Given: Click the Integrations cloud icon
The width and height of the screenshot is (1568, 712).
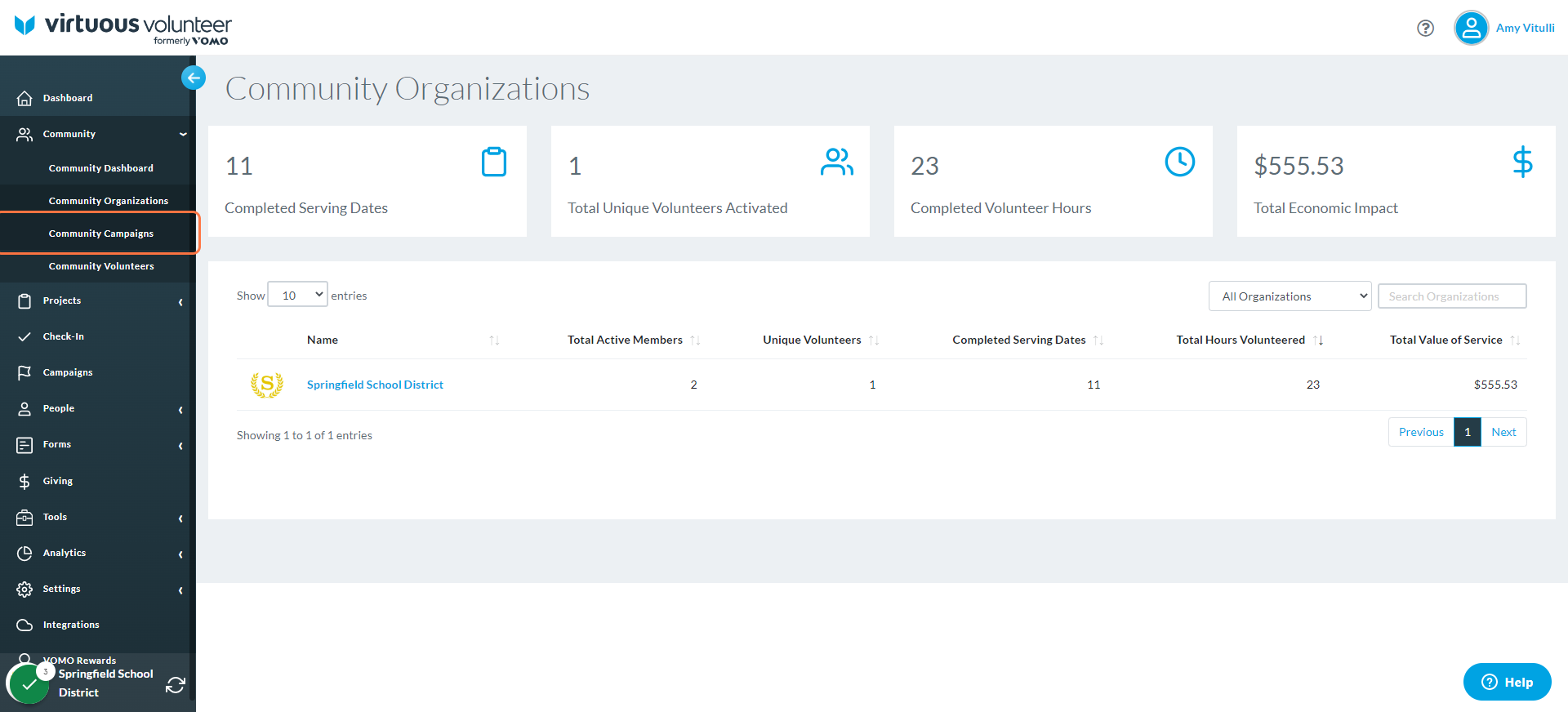Looking at the screenshot, I should (24, 625).
